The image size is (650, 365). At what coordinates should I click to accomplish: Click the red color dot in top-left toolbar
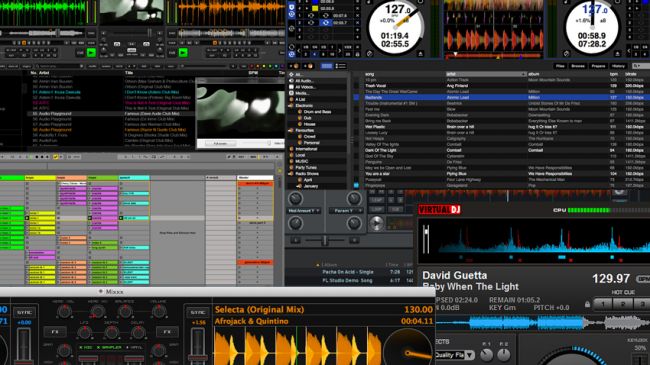coord(251,66)
